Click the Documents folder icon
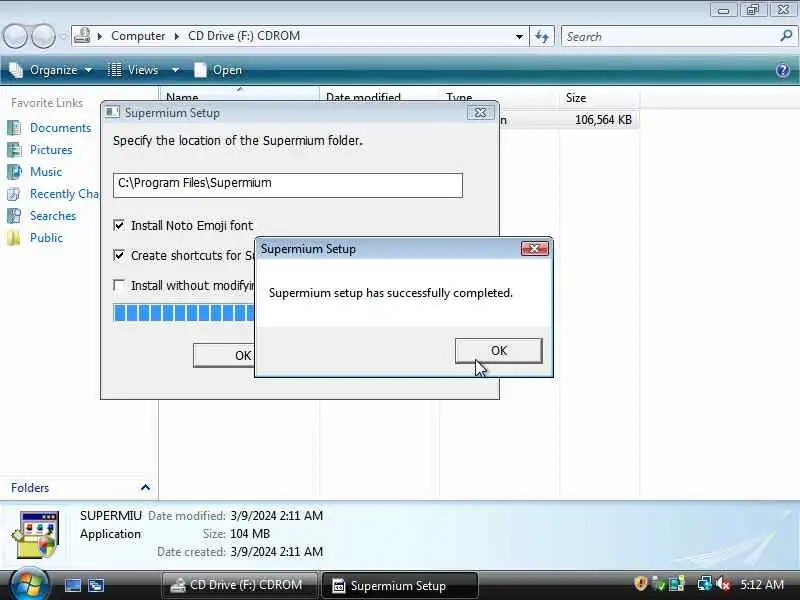800x600 pixels. (x=14, y=128)
